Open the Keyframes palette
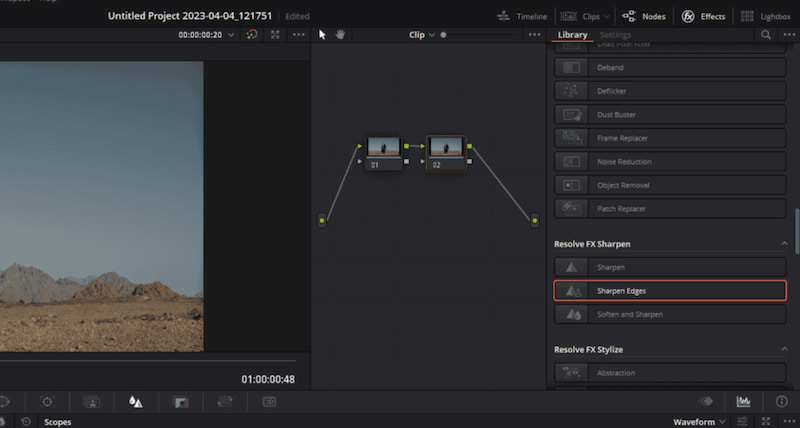The image size is (800, 428). coord(706,401)
